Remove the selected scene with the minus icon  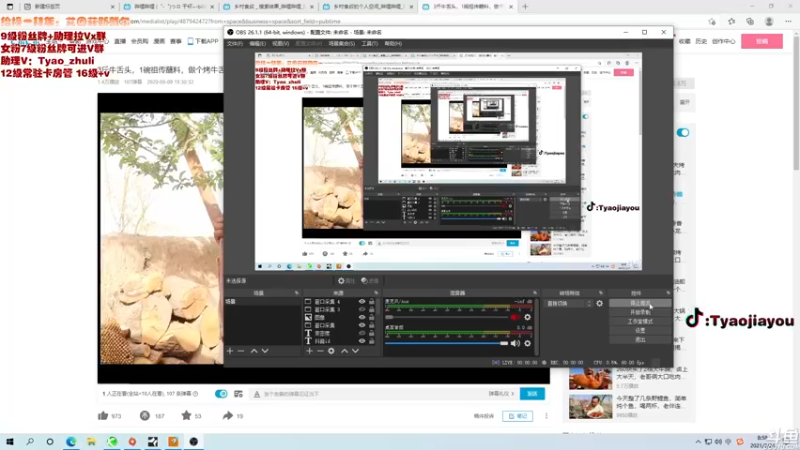pyautogui.click(x=241, y=351)
